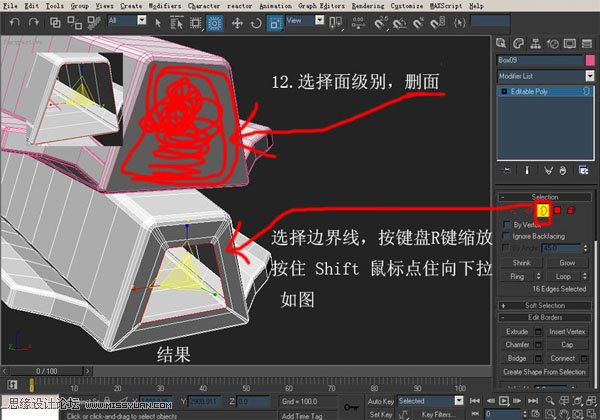Choose the Select Object arrow tool
This screenshot has height=420, width=600.
pos(158,23)
